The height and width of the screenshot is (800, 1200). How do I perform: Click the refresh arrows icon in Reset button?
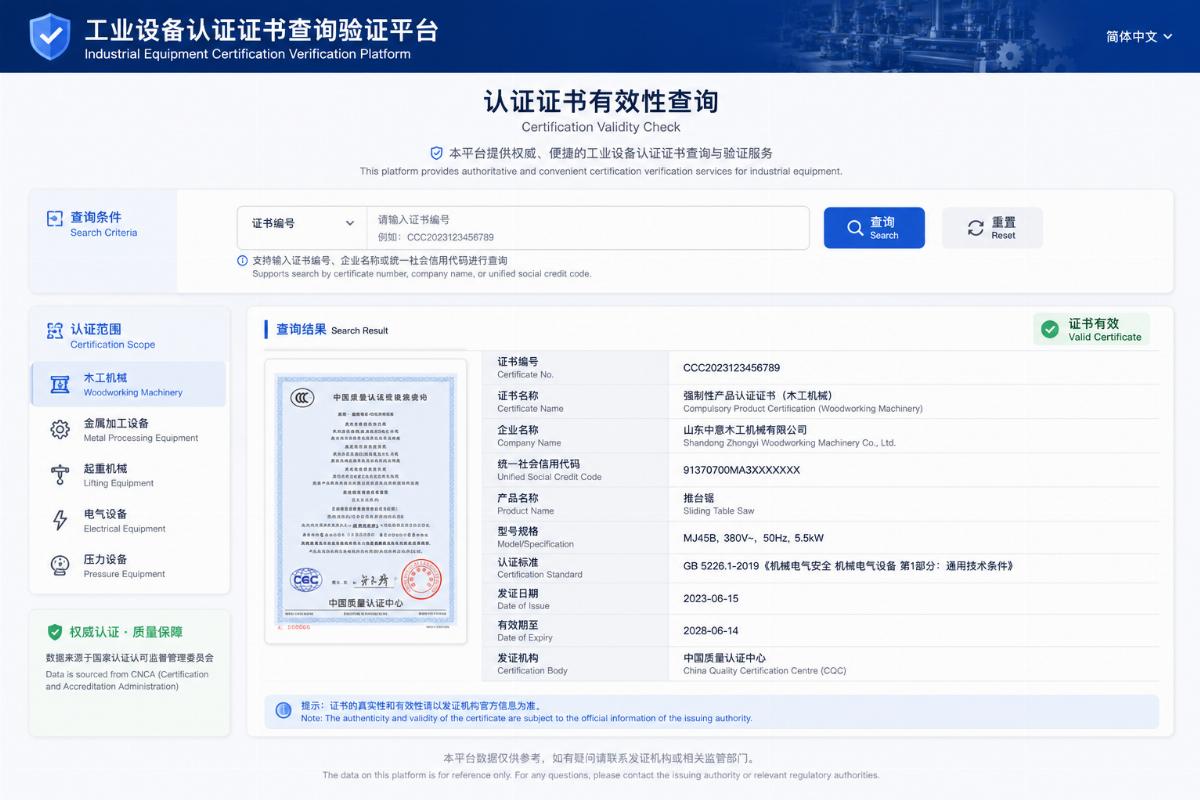(x=975, y=228)
